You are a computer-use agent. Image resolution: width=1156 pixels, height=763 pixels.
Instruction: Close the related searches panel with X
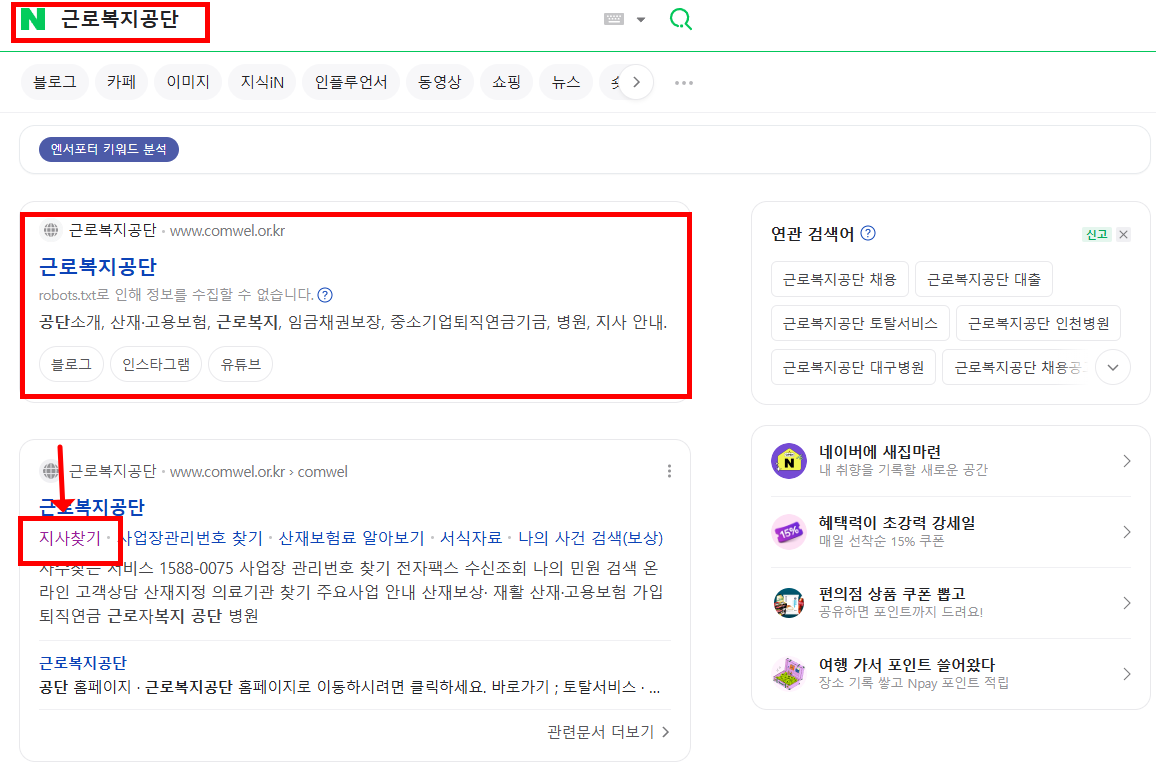[1123, 234]
